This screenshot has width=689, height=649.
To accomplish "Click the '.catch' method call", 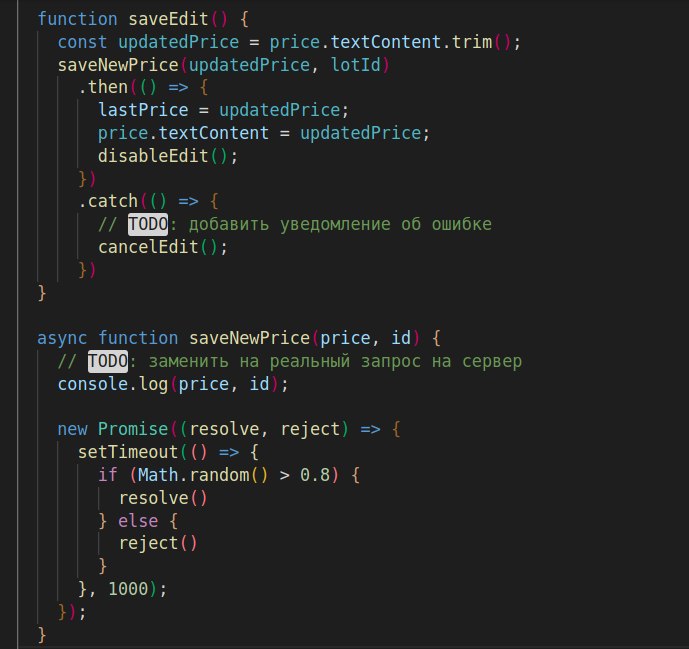I will click(108, 201).
